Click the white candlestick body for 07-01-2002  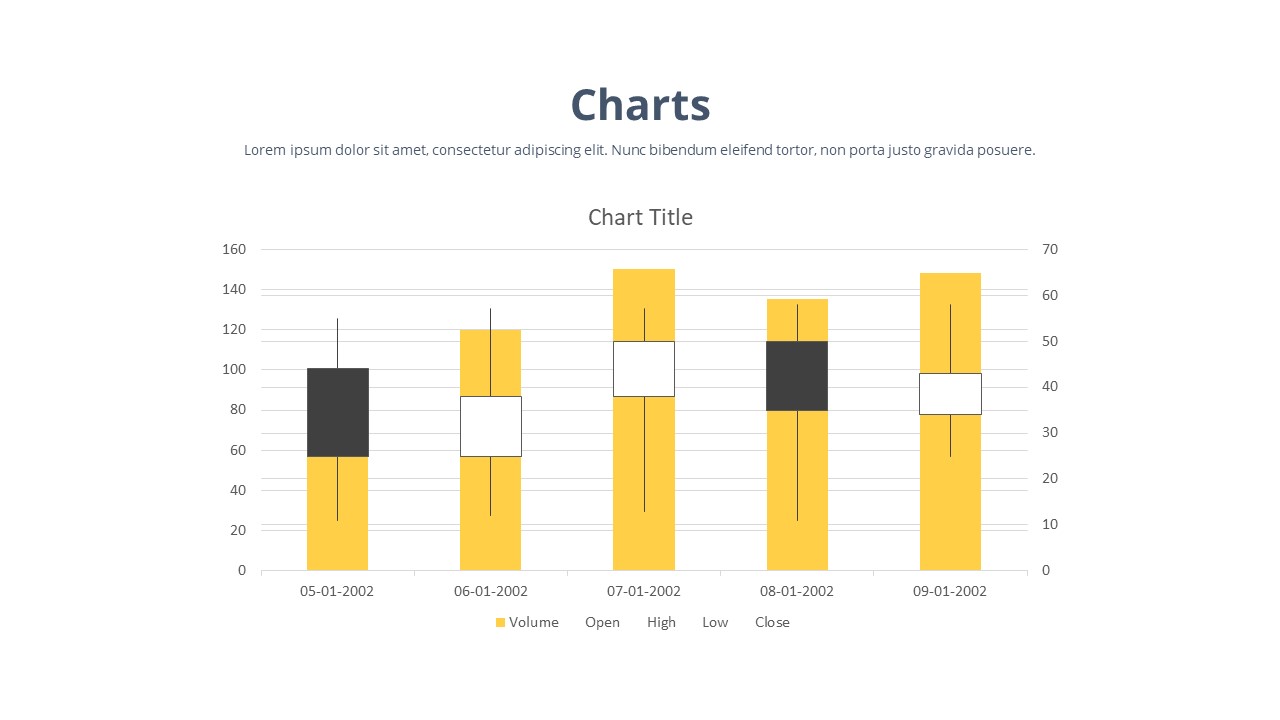(644, 369)
